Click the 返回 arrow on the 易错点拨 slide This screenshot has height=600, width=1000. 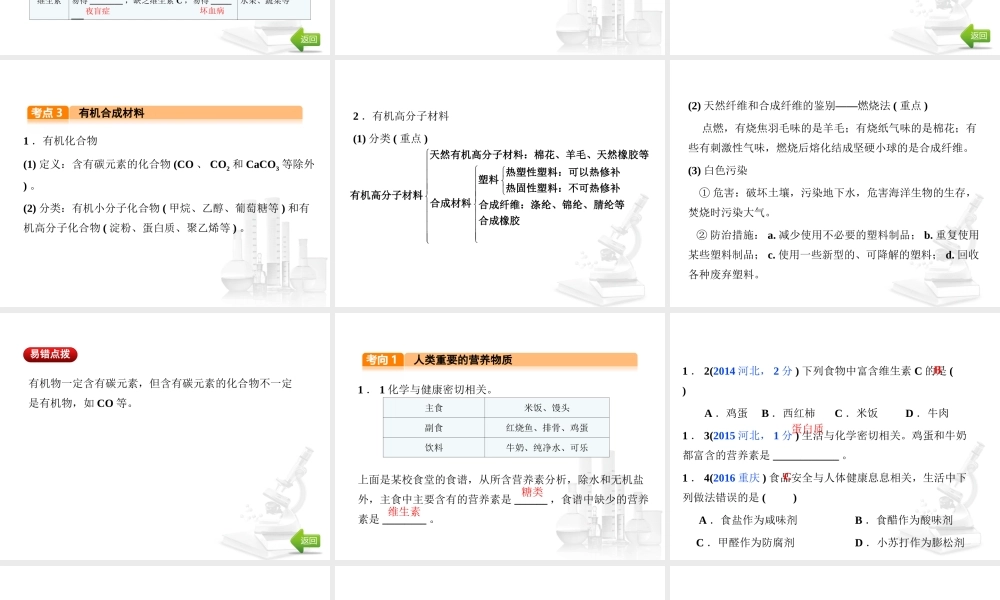coord(305,541)
